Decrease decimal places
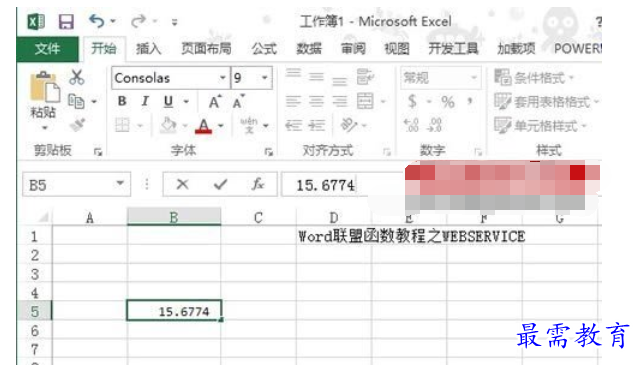This screenshot has width=638, height=367. (435, 125)
